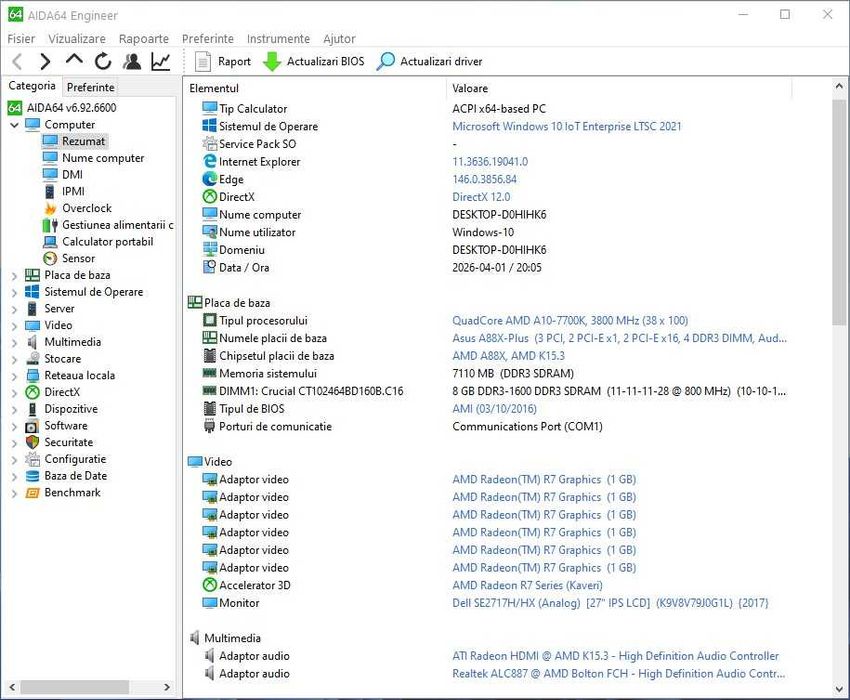This screenshot has width=850, height=700.
Task: Switch to the Preferinte sidebar tab
Action: tap(91, 87)
